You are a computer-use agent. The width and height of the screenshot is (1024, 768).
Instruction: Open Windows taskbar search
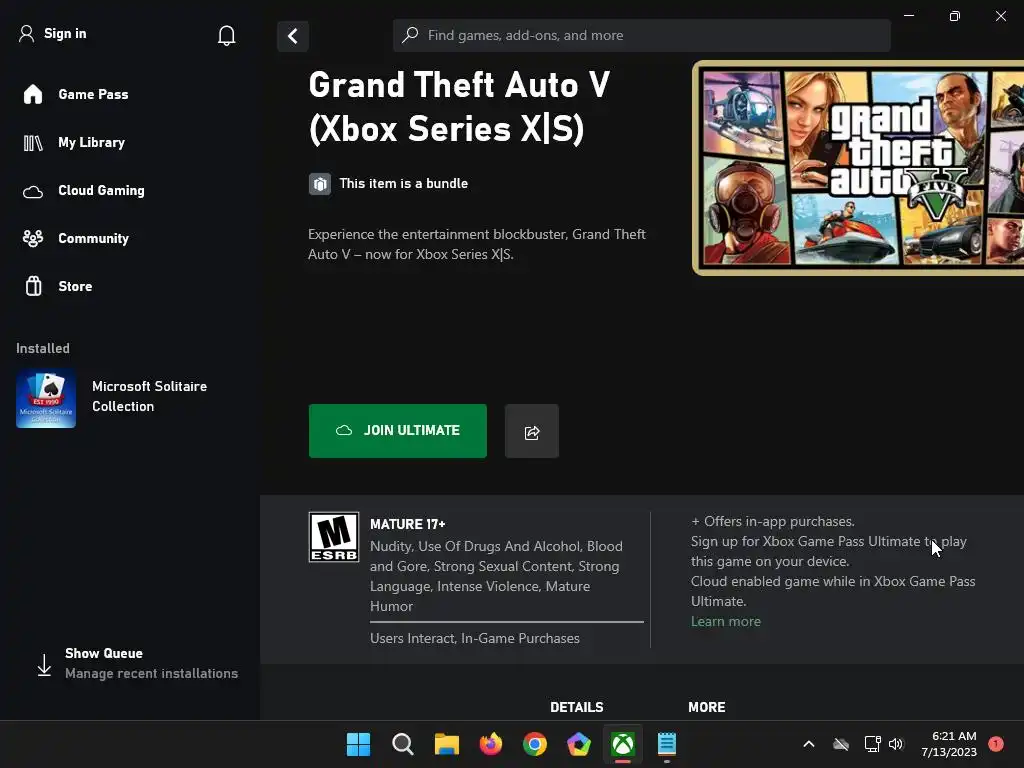(x=402, y=744)
